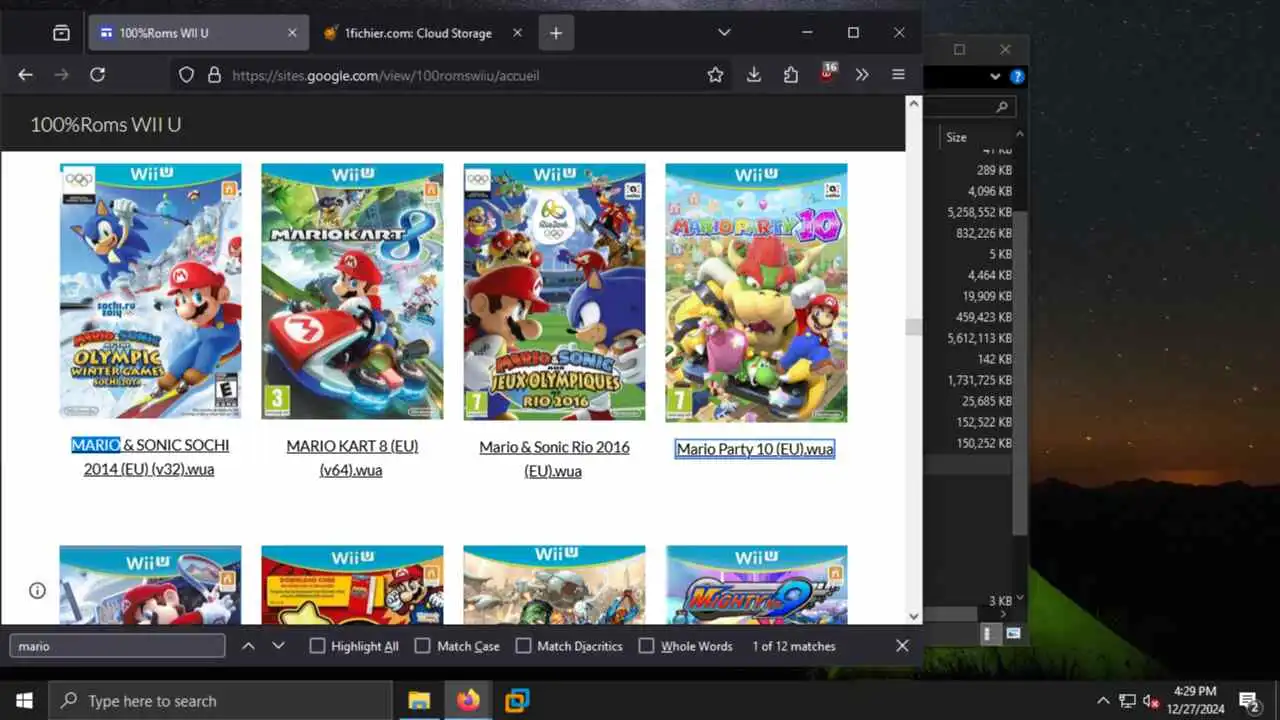This screenshot has height=720, width=1280.
Task: Open the Windows Start menu
Action: [x=24, y=700]
